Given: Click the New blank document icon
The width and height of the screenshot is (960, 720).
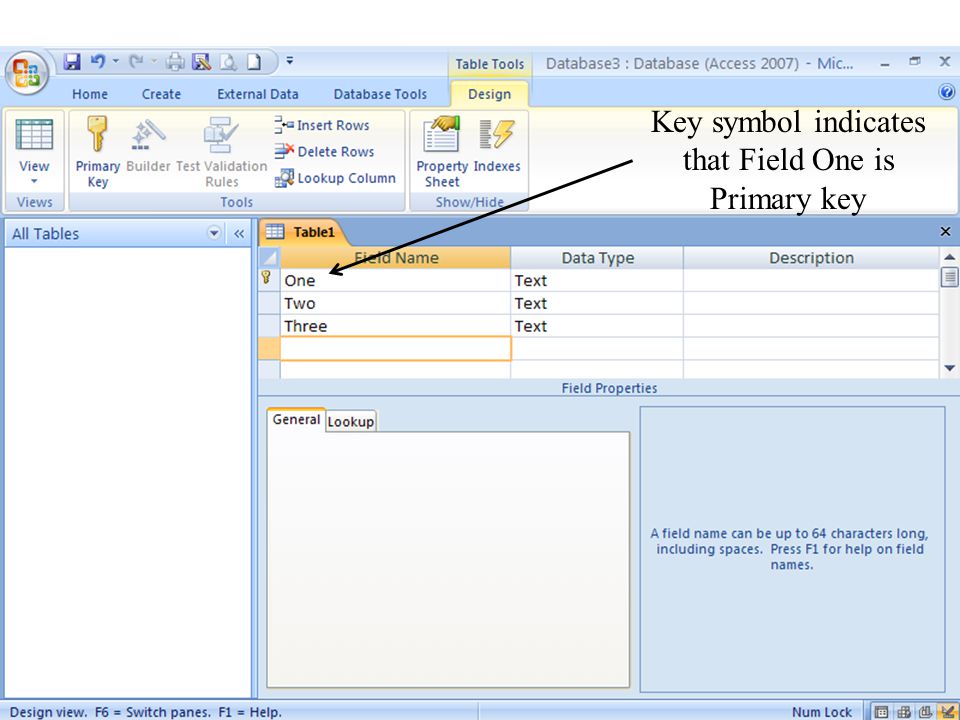Looking at the screenshot, I should (253, 61).
